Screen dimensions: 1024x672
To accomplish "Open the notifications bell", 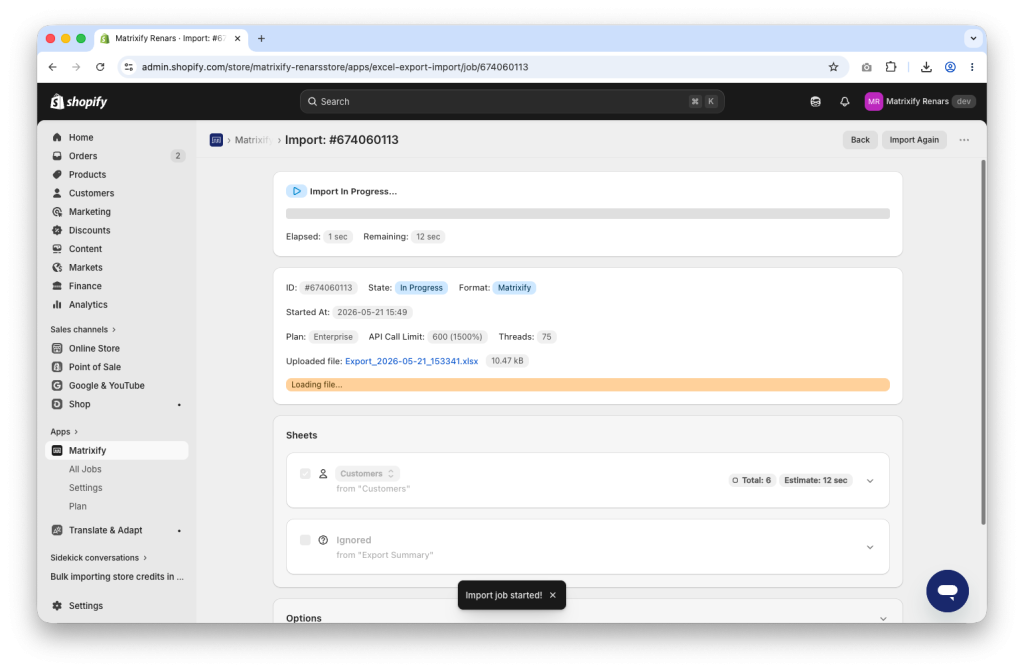I will click(844, 101).
